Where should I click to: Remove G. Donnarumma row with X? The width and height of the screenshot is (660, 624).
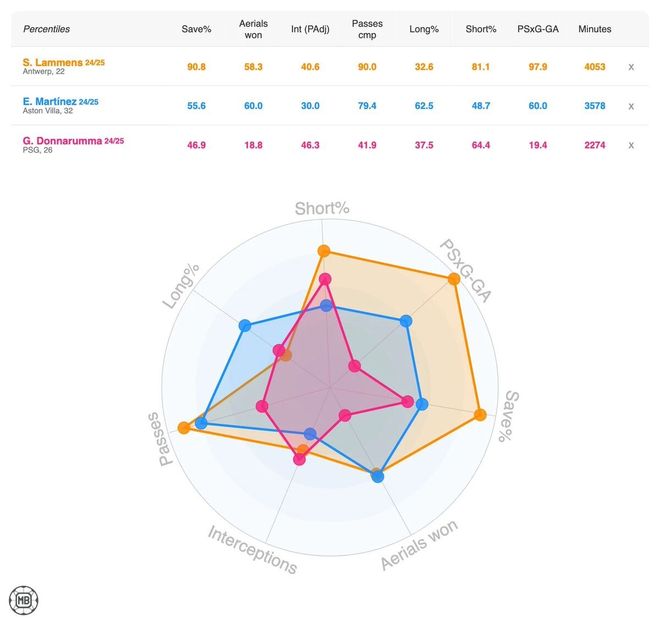[x=631, y=145]
